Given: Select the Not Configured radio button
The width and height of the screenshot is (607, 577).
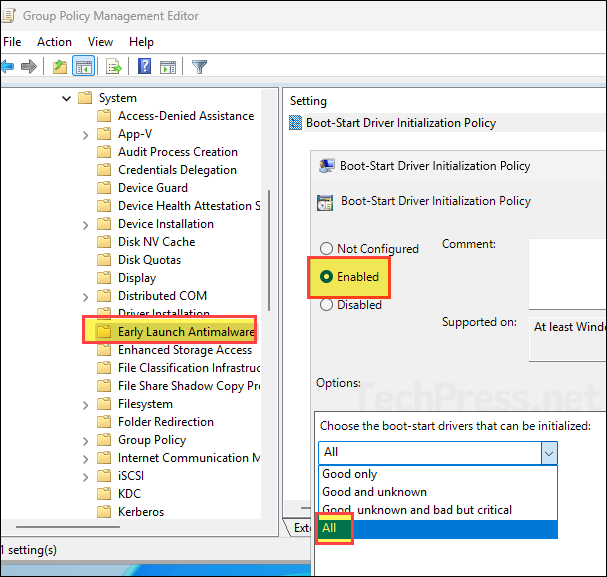Looking at the screenshot, I should tap(326, 249).
